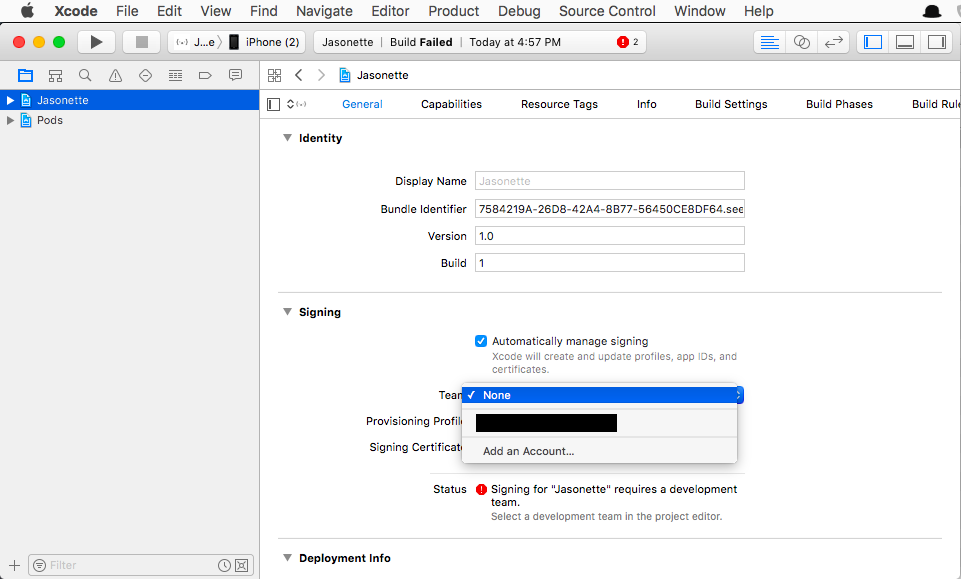Click the notification hat icon in menu bar
961x579 pixels.
[x=932, y=11]
